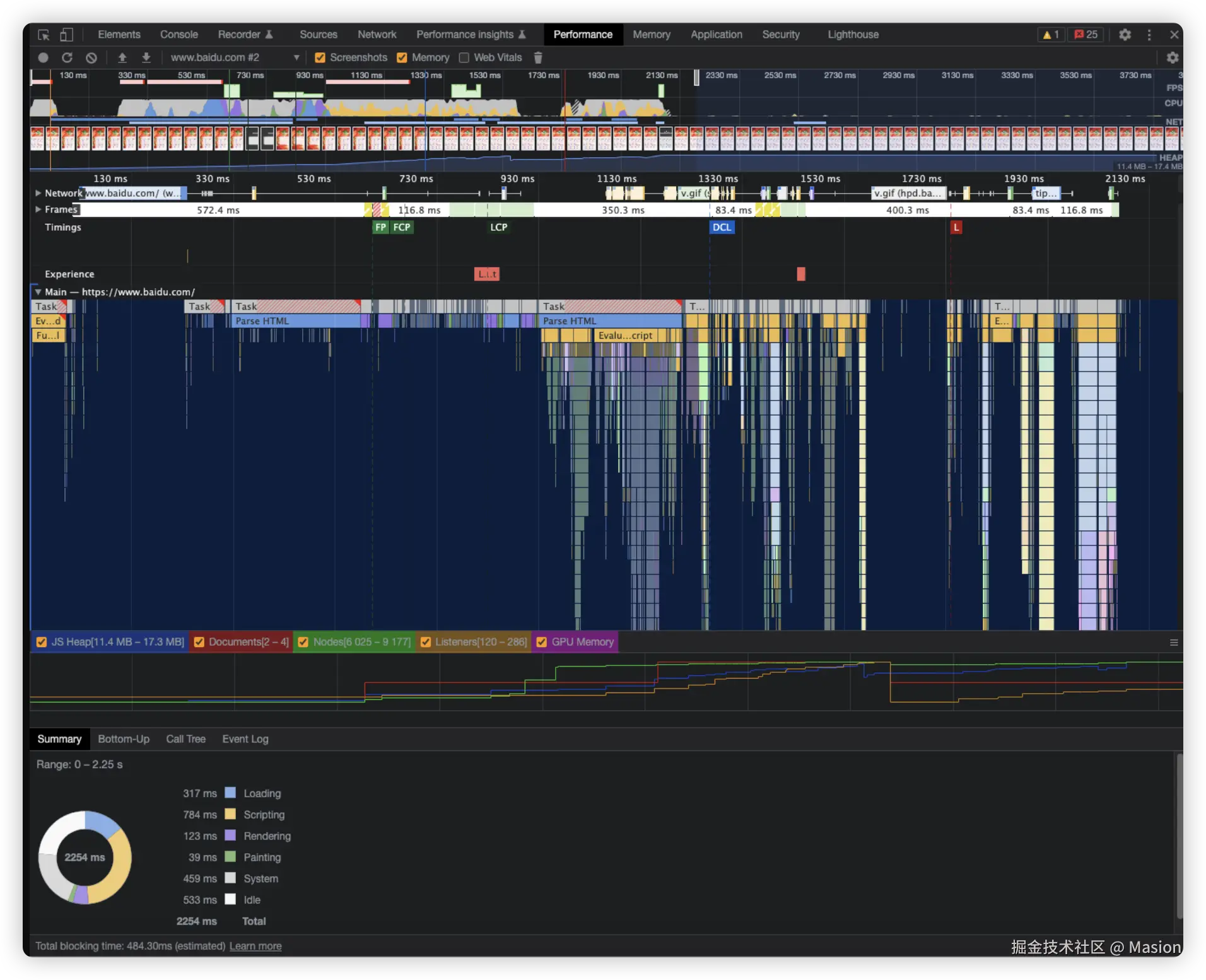Open the Sources tab
1206x980 pixels.
[319, 35]
